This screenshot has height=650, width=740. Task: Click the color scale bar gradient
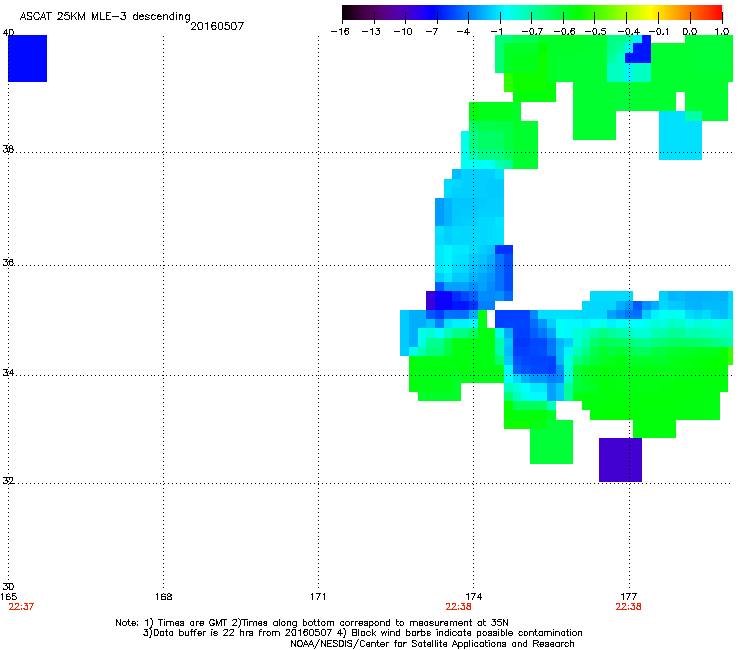click(x=532, y=13)
